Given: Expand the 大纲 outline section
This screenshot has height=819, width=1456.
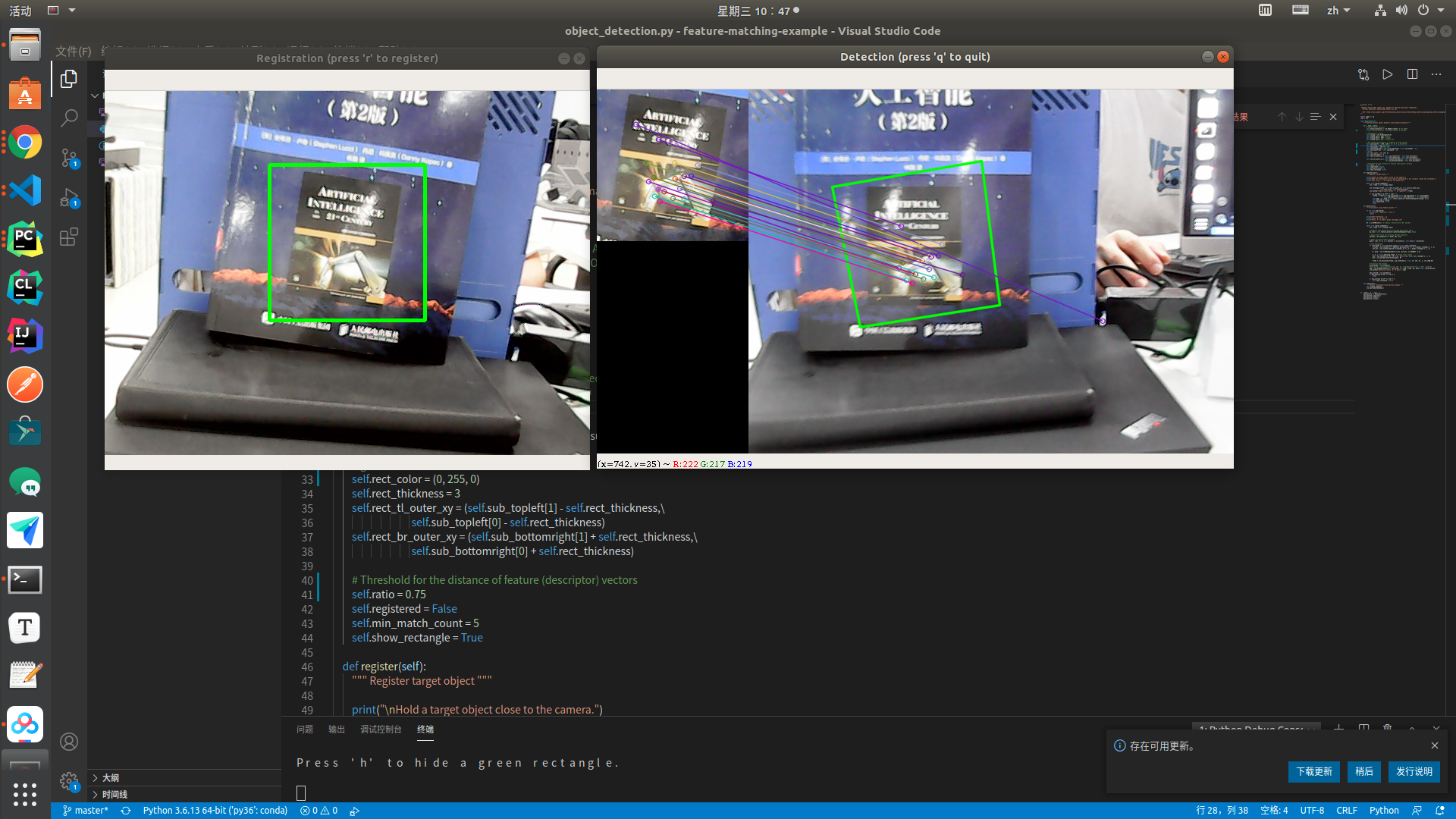Looking at the screenshot, I should click(x=110, y=778).
